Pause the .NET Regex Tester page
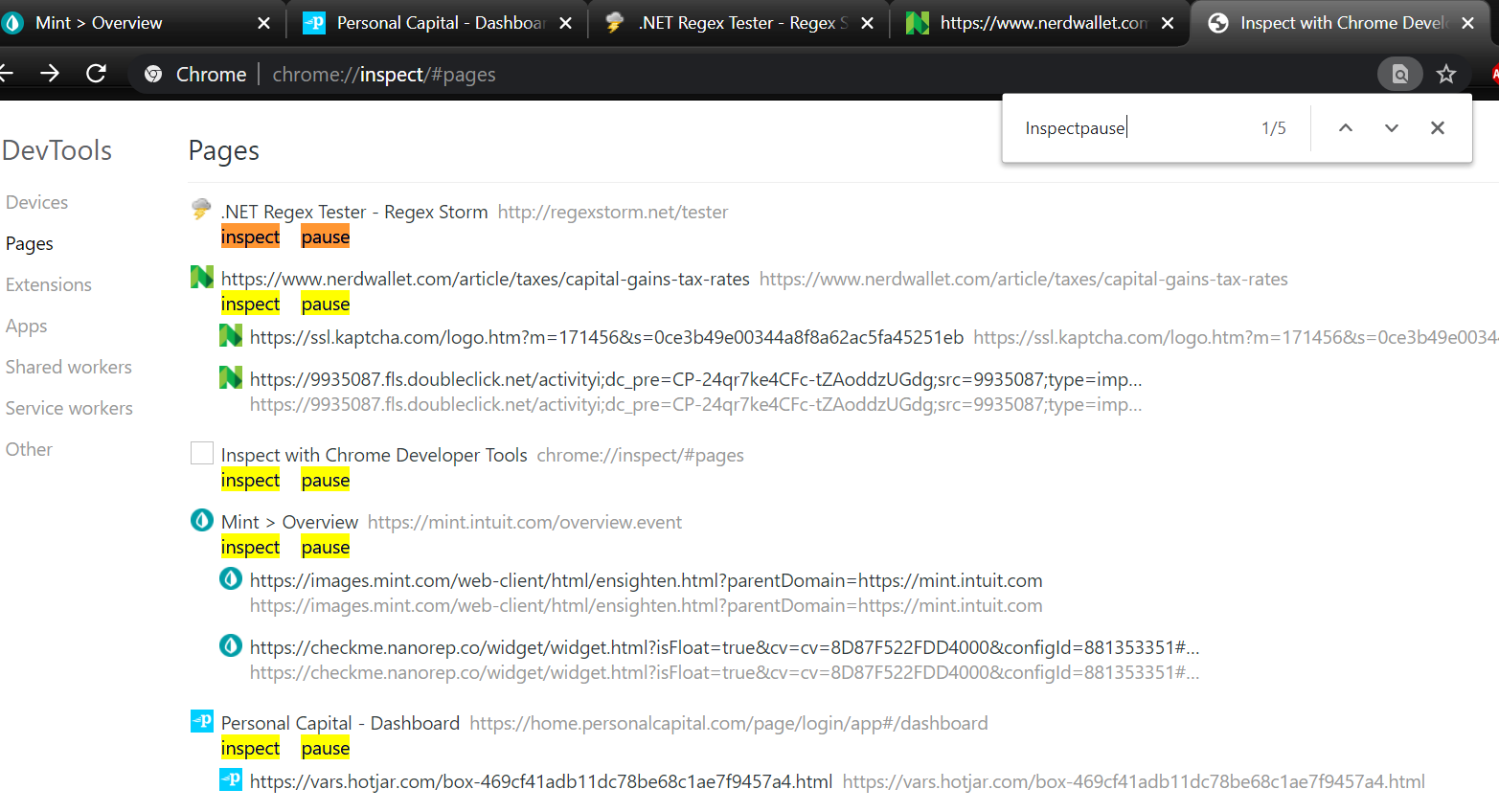The height and width of the screenshot is (812, 1499). pyautogui.click(x=326, y=237)
